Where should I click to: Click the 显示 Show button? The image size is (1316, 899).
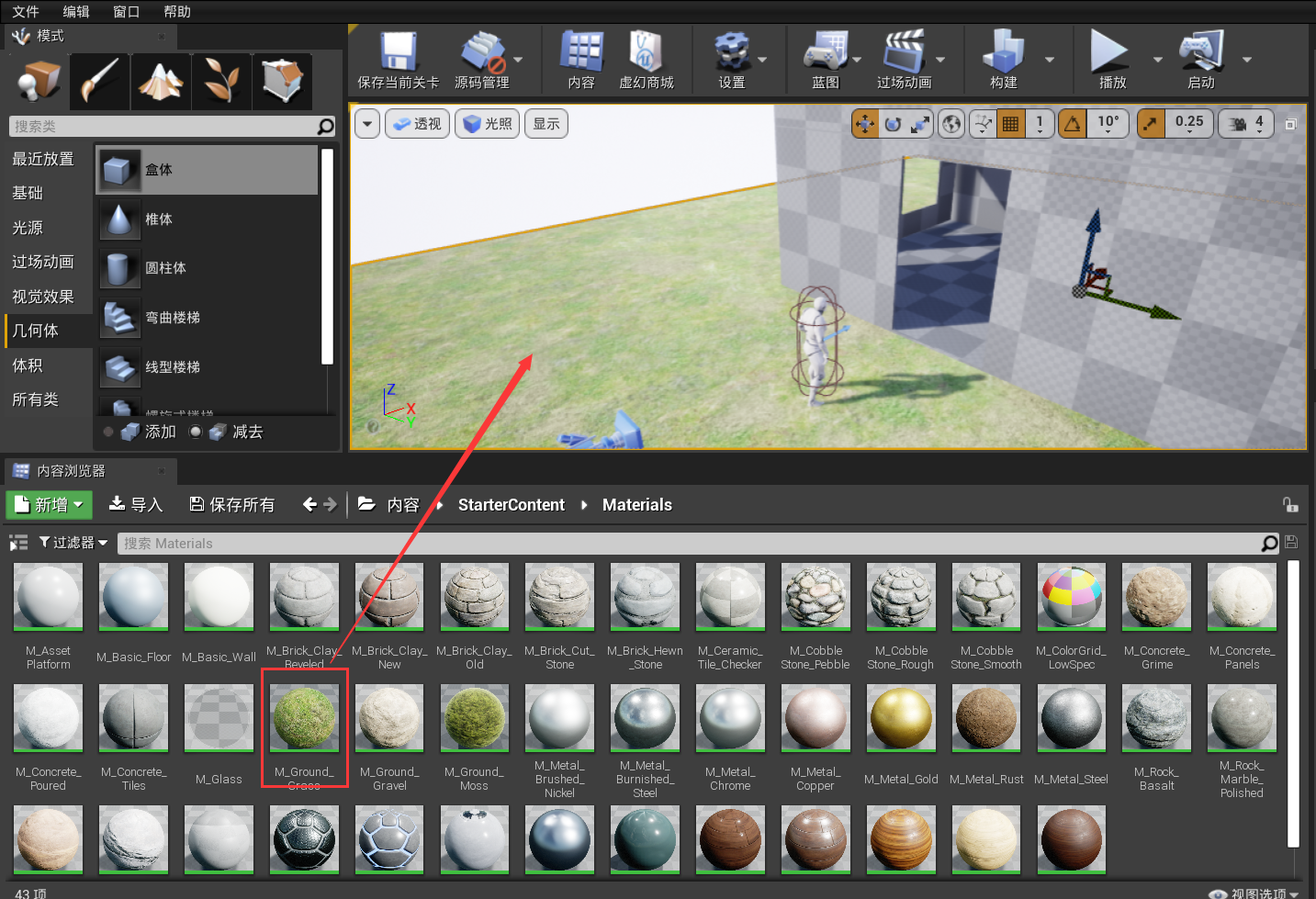tap(546, 123)
